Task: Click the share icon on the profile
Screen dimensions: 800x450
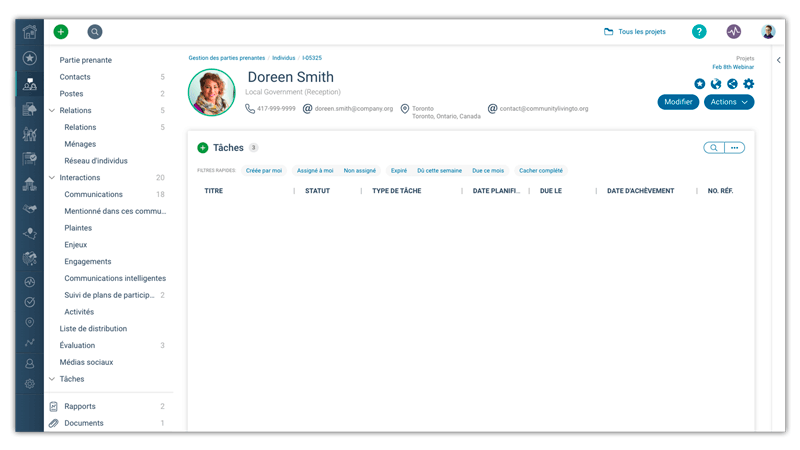Action: [x=732, y=84]
